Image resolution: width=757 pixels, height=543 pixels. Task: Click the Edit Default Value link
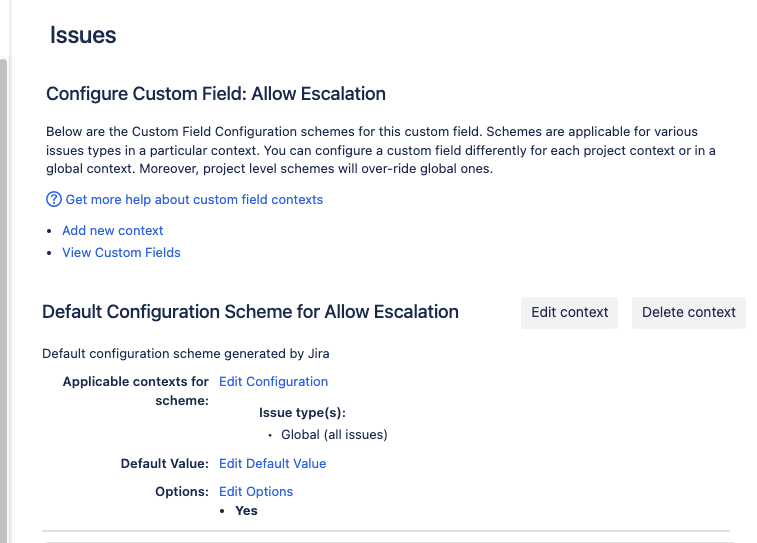click(272, 463)
